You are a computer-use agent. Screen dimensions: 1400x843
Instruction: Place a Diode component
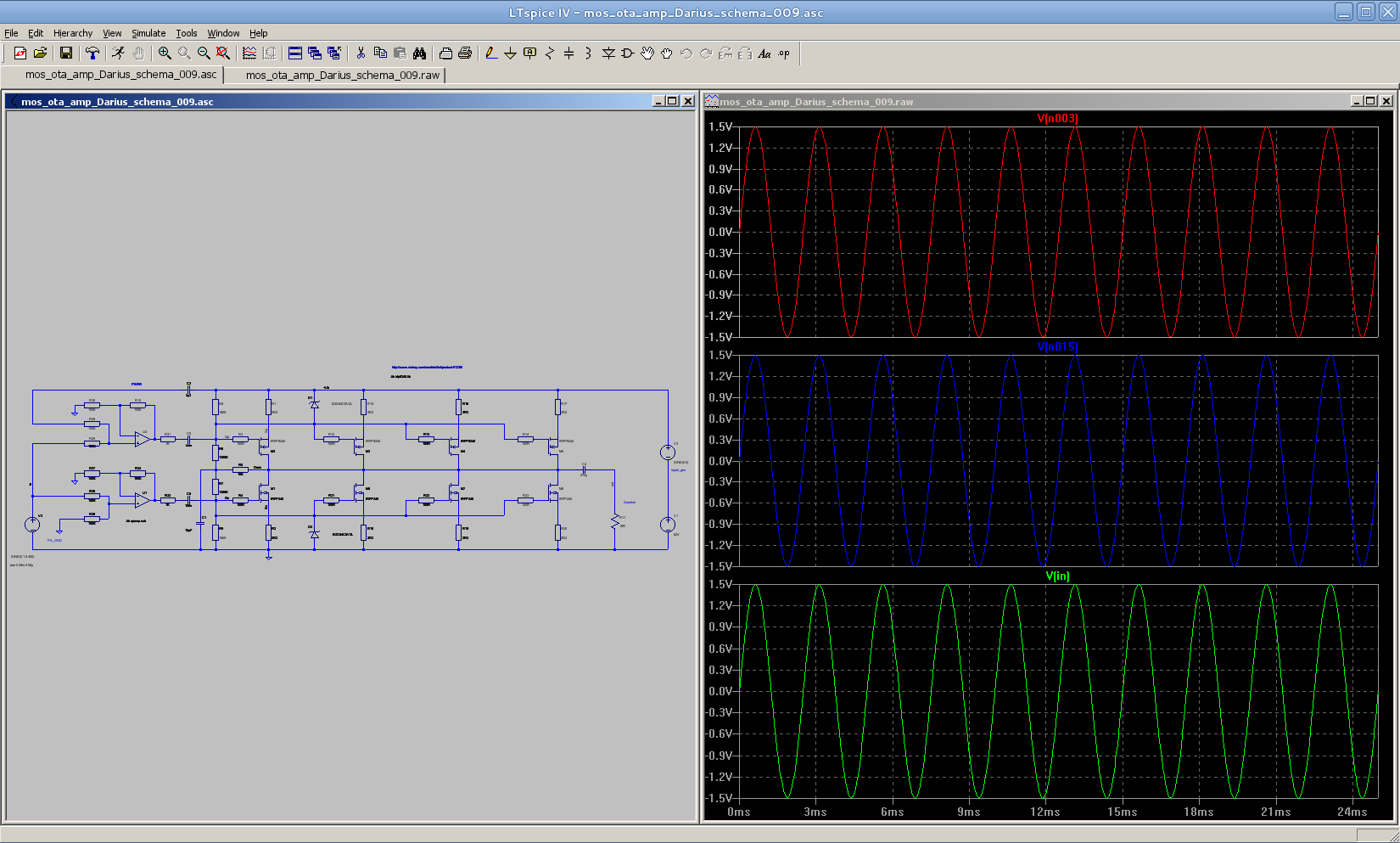[x=608, y=53]
